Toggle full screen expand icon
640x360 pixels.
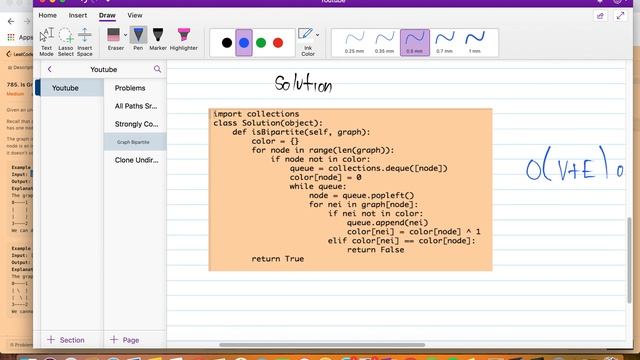620,16
